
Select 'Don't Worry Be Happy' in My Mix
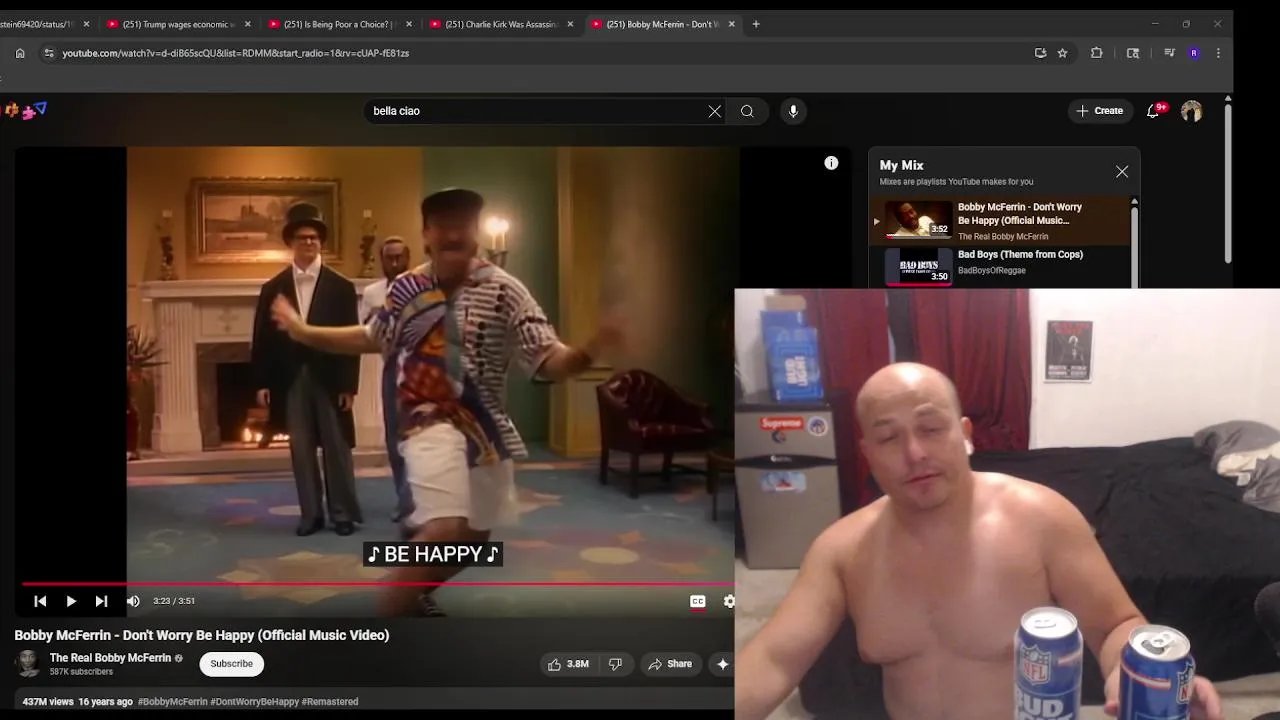click(1001, 220)
